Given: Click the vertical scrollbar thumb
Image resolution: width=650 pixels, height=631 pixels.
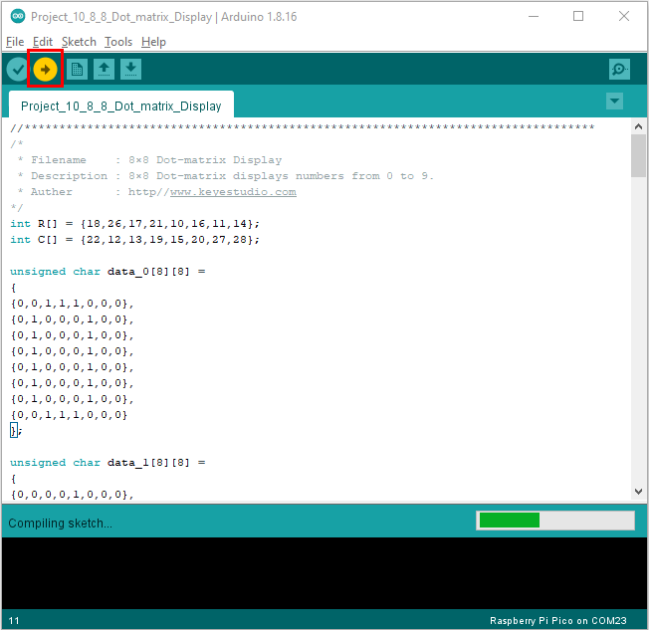Looking at the screenshot, I should (x=638, y=155).
